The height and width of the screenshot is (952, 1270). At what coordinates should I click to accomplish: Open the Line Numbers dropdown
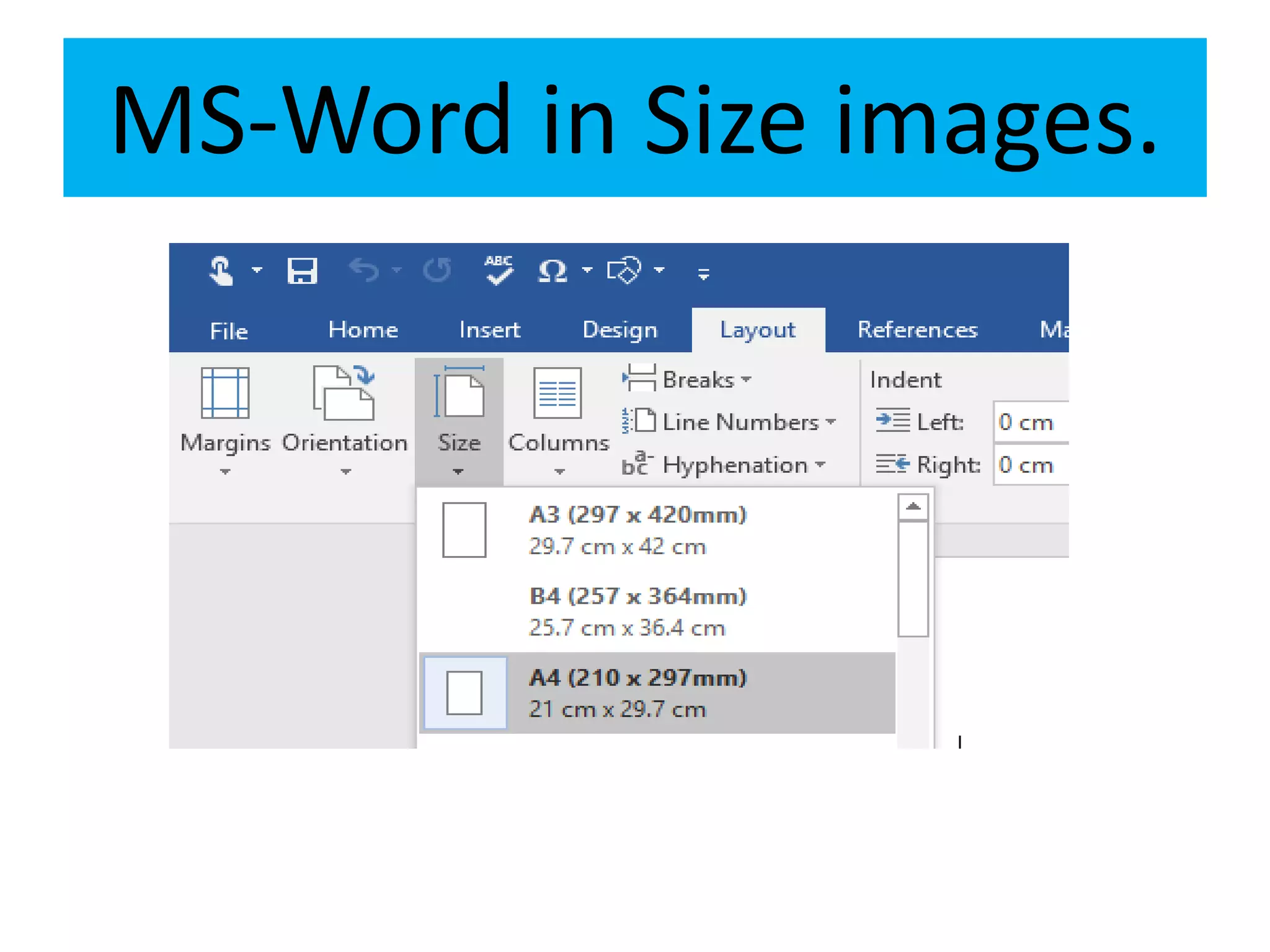point(729,422)
